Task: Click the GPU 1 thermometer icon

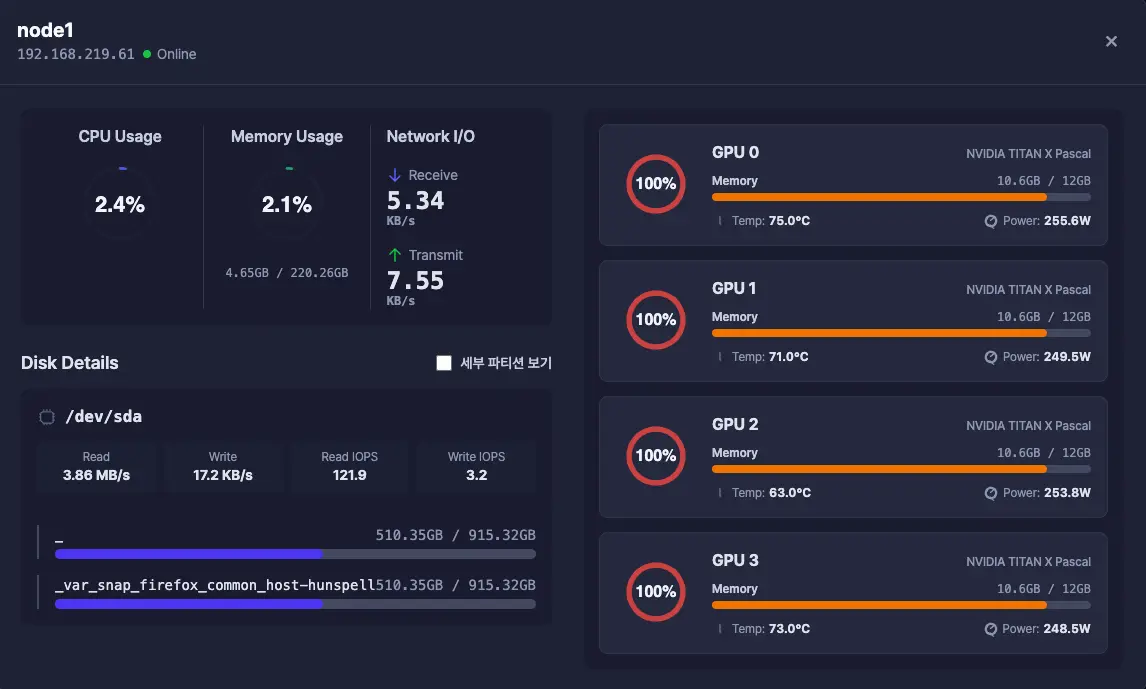Action: click(x=720, y=357)
